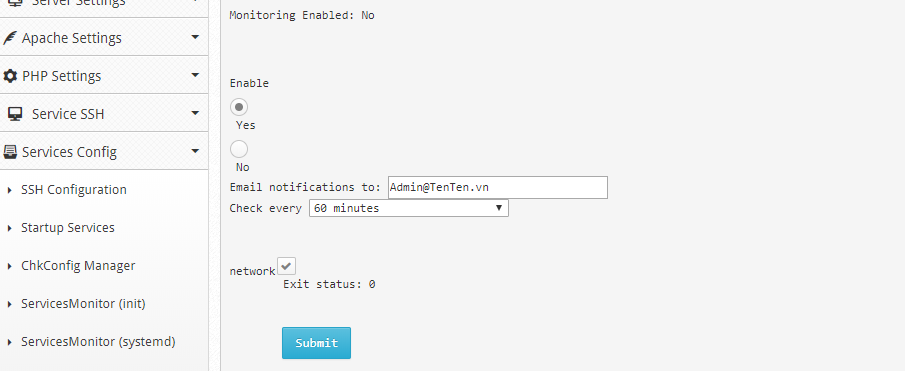Expand Apache Settings with its caret
Screen dimensions: 905x371
point(195,38)
